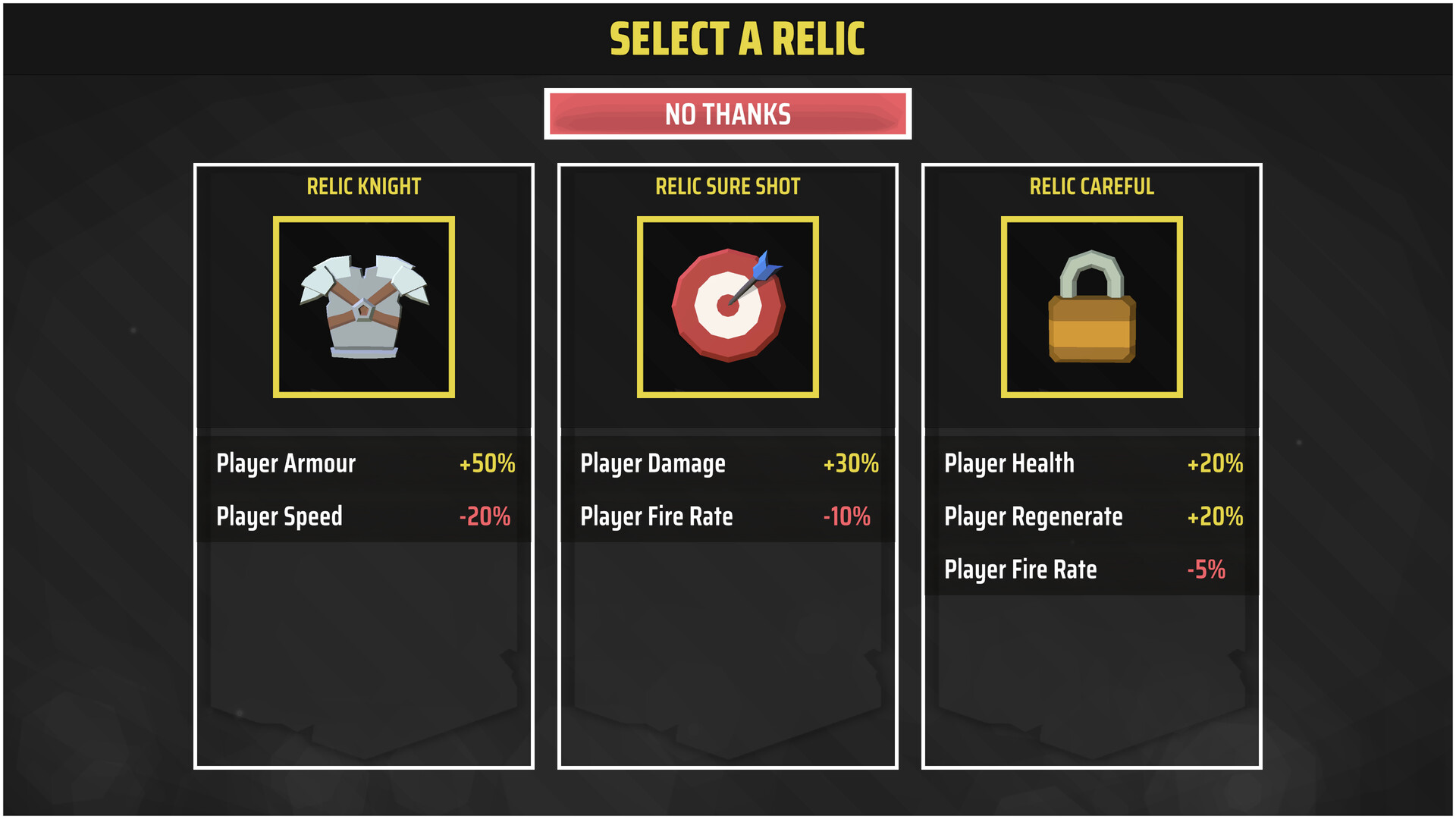
Task: Click the +30% damage bonus value
Action: tap(851, 463)
